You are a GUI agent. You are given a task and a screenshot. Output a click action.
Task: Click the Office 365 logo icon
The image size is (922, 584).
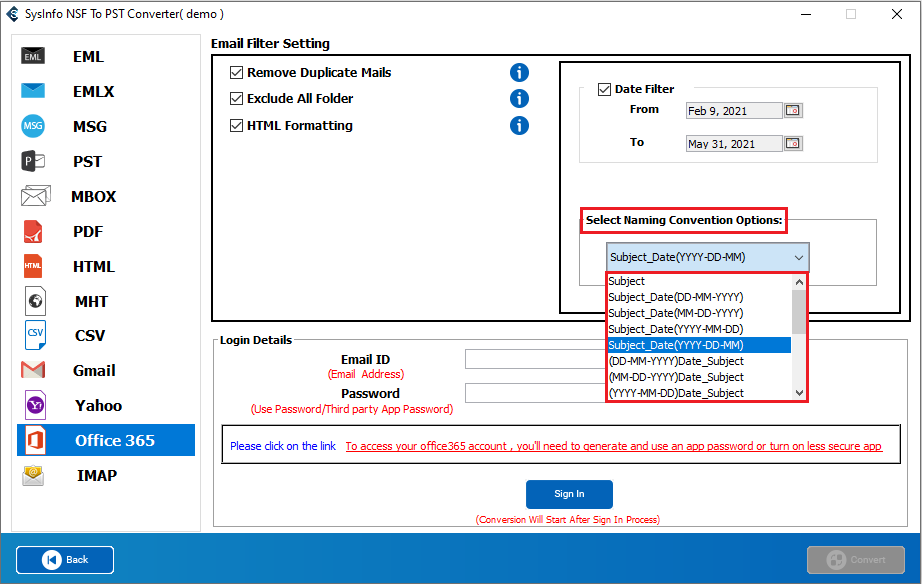[x=35, y=440]
